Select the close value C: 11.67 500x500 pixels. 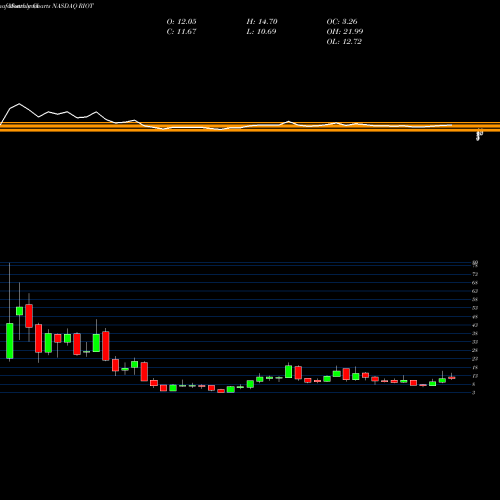[x=181, y=32]
